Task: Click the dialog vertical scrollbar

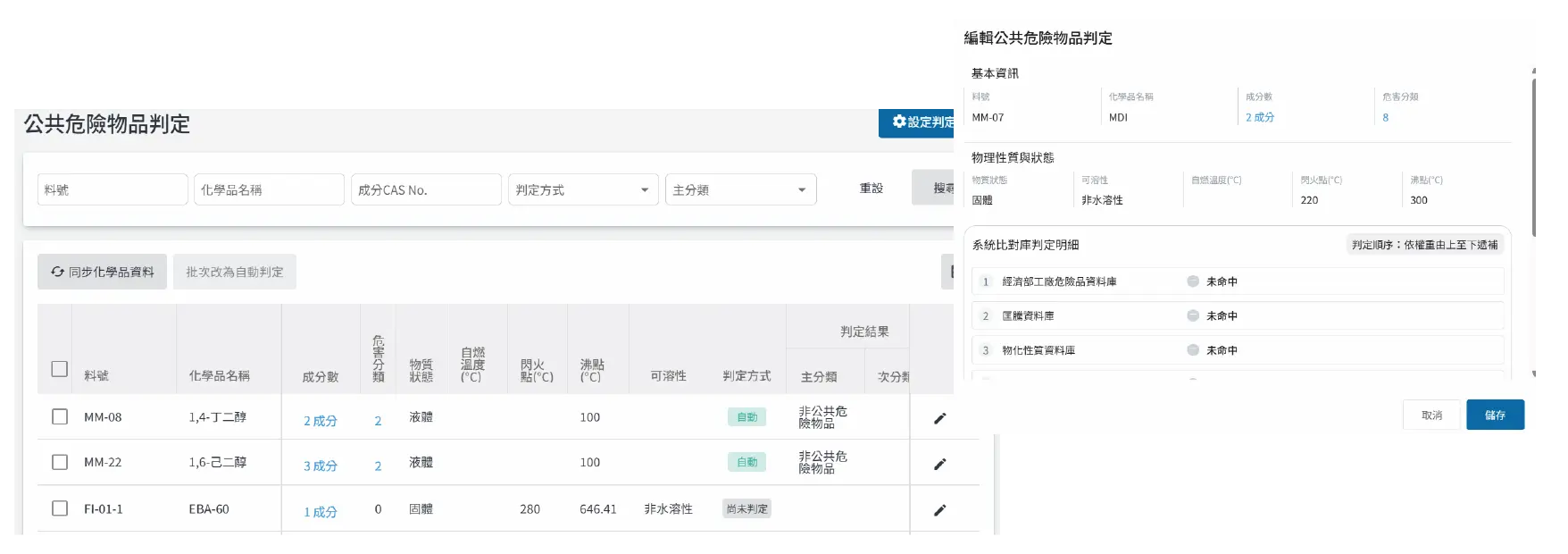Action: point(1533,156)
